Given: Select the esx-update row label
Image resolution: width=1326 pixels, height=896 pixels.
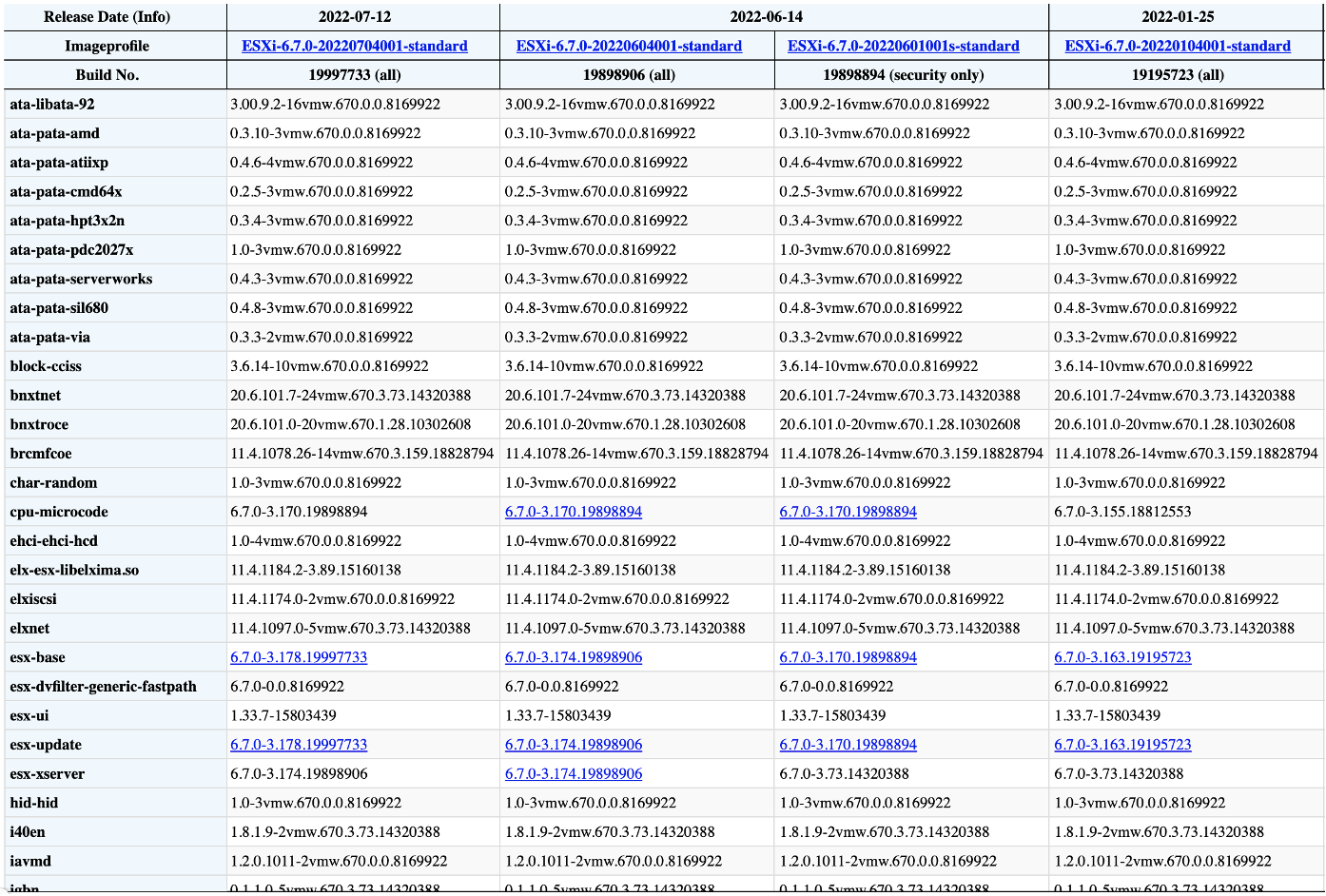Looking at the screenshot, I should [46, 745].
